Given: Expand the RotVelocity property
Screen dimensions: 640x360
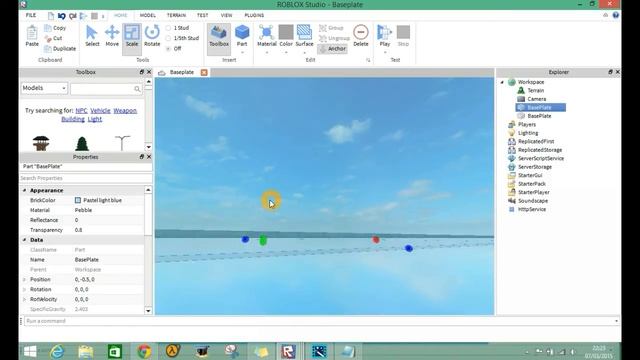Looking at the screenshot, I should pos(24,299).
